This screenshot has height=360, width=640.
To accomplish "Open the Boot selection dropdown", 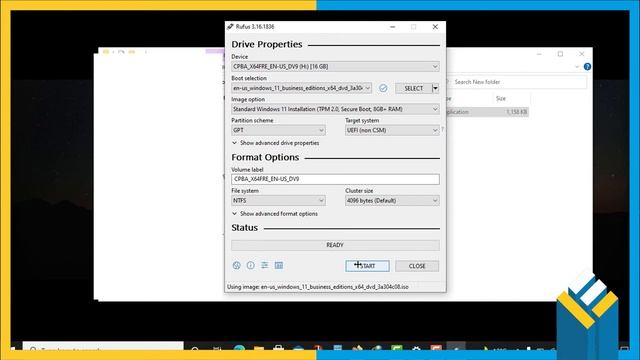I will click(302, 88).
